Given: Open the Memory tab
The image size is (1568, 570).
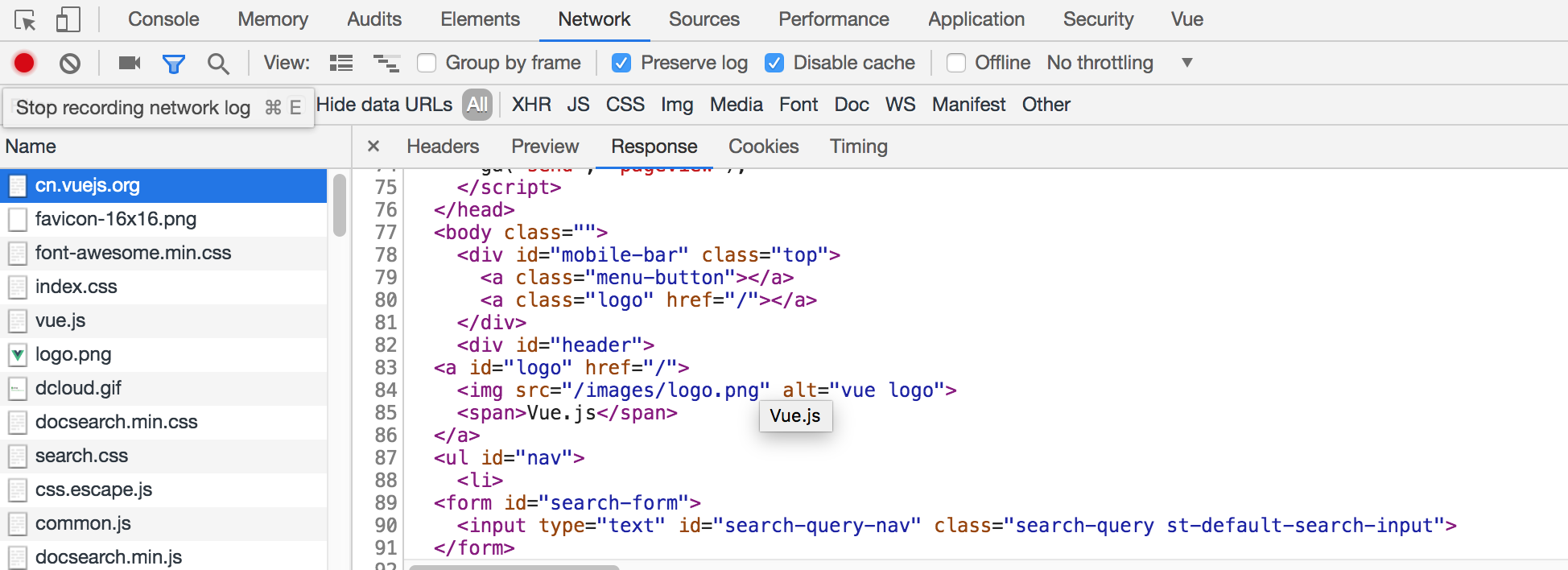Looking at the screenshot, I should [x=273, y=19].
